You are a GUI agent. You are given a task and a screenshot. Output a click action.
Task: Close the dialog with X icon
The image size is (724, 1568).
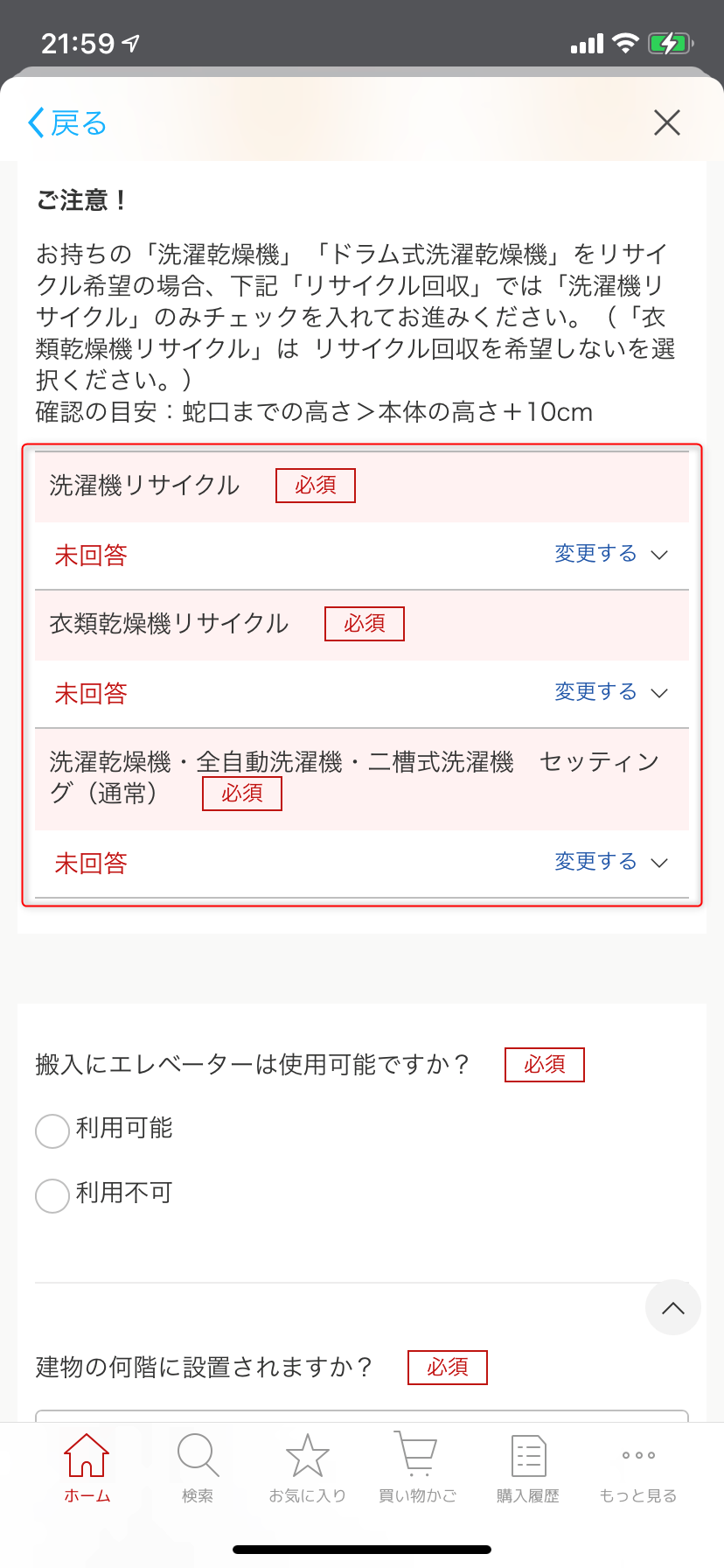click(667, 122)
